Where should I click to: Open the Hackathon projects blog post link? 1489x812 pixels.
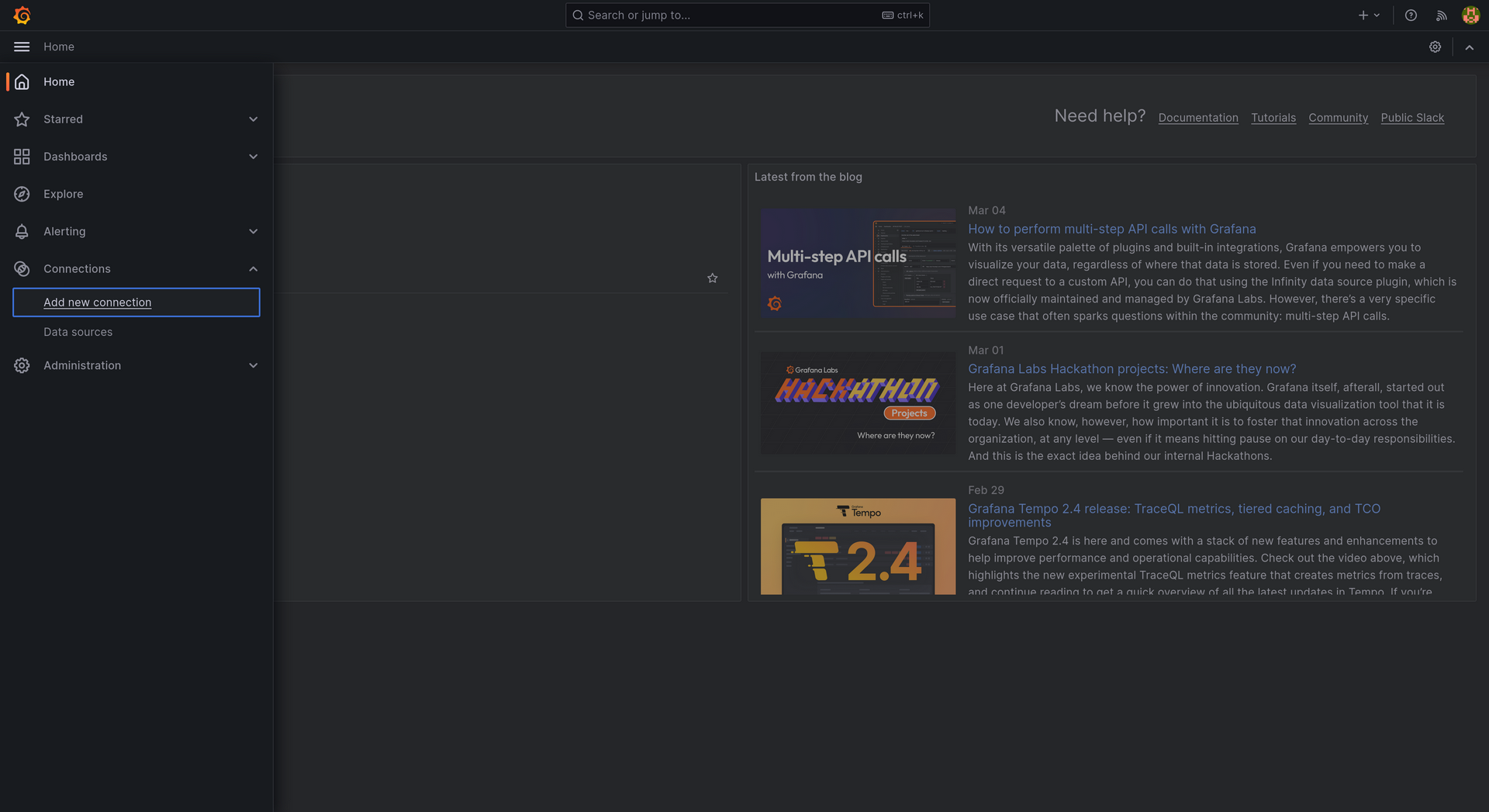coord(1131,368)
